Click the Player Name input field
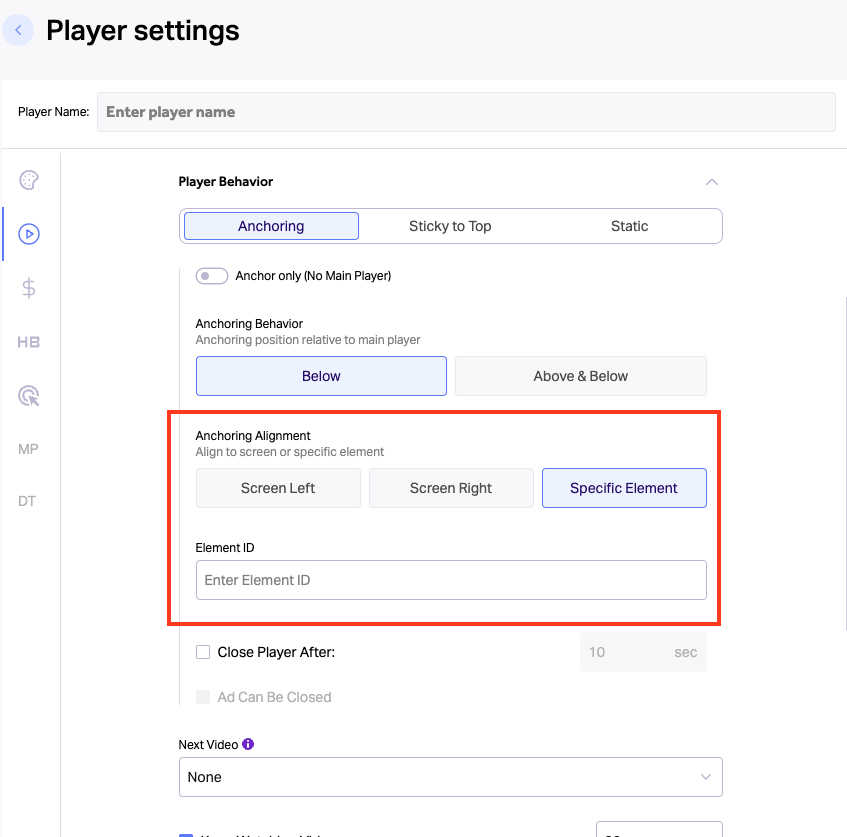The height and width of the screenshot is (837, 847). tap(466, 112)
